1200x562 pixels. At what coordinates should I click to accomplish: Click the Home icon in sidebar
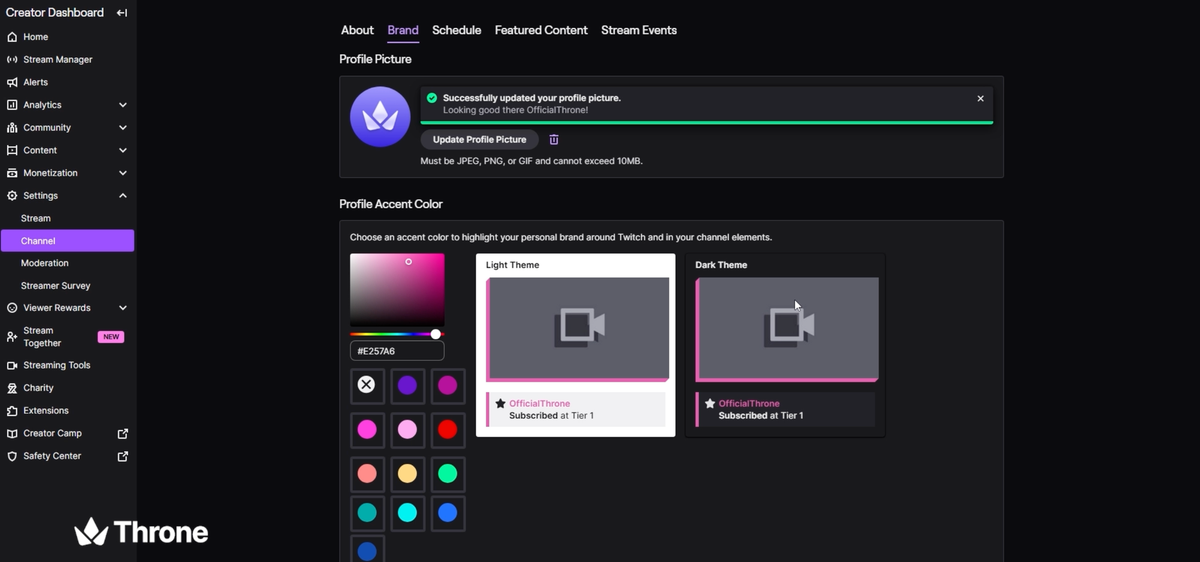click(12, 37)
